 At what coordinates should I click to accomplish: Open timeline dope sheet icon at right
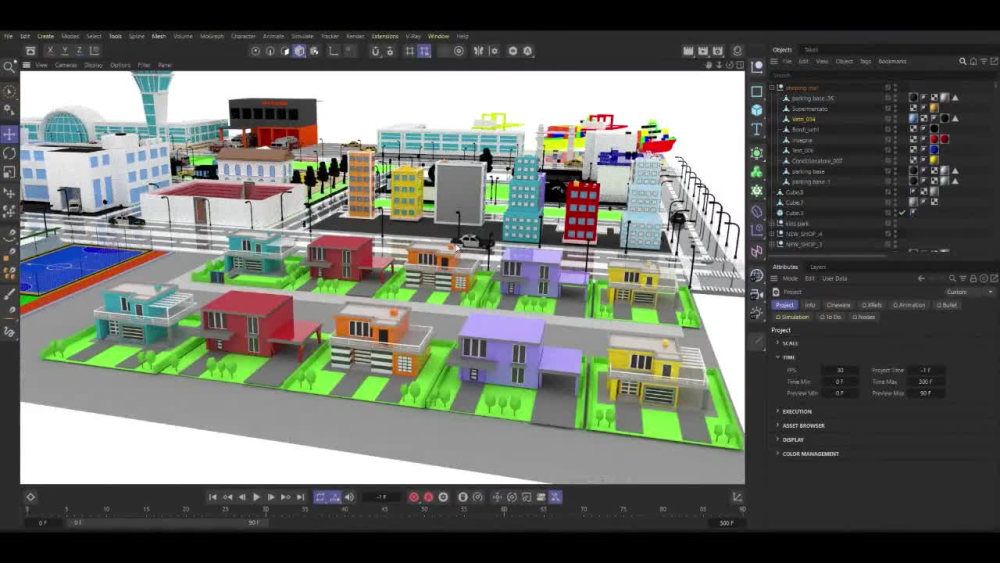click(737, 497)
